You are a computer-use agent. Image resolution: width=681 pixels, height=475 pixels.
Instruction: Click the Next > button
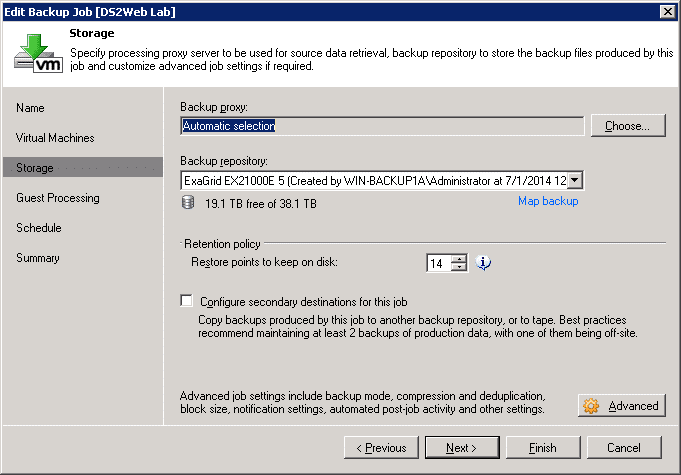pos(462,447)
